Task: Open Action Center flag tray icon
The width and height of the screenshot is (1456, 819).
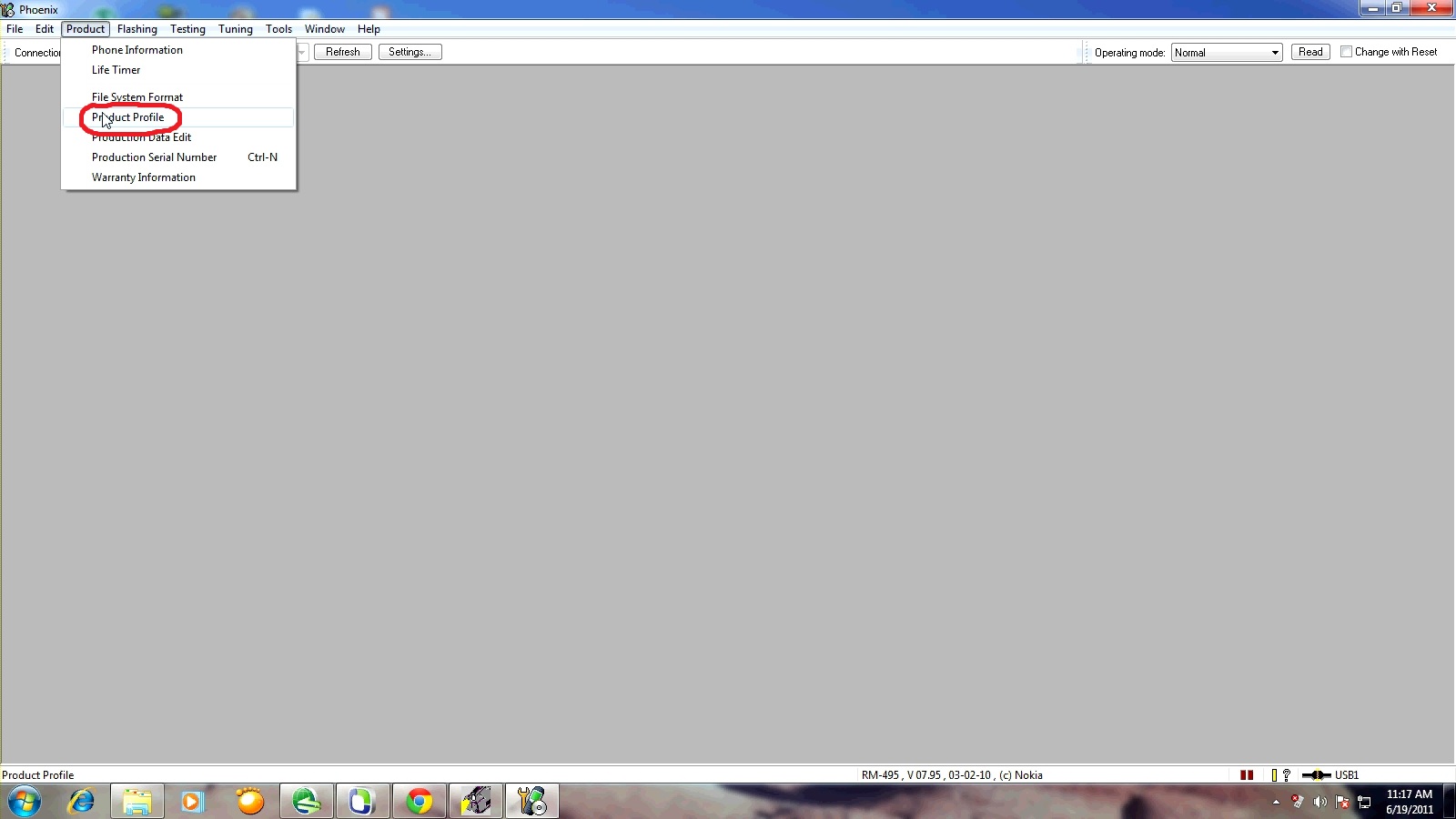Action: coord(1342,802)
